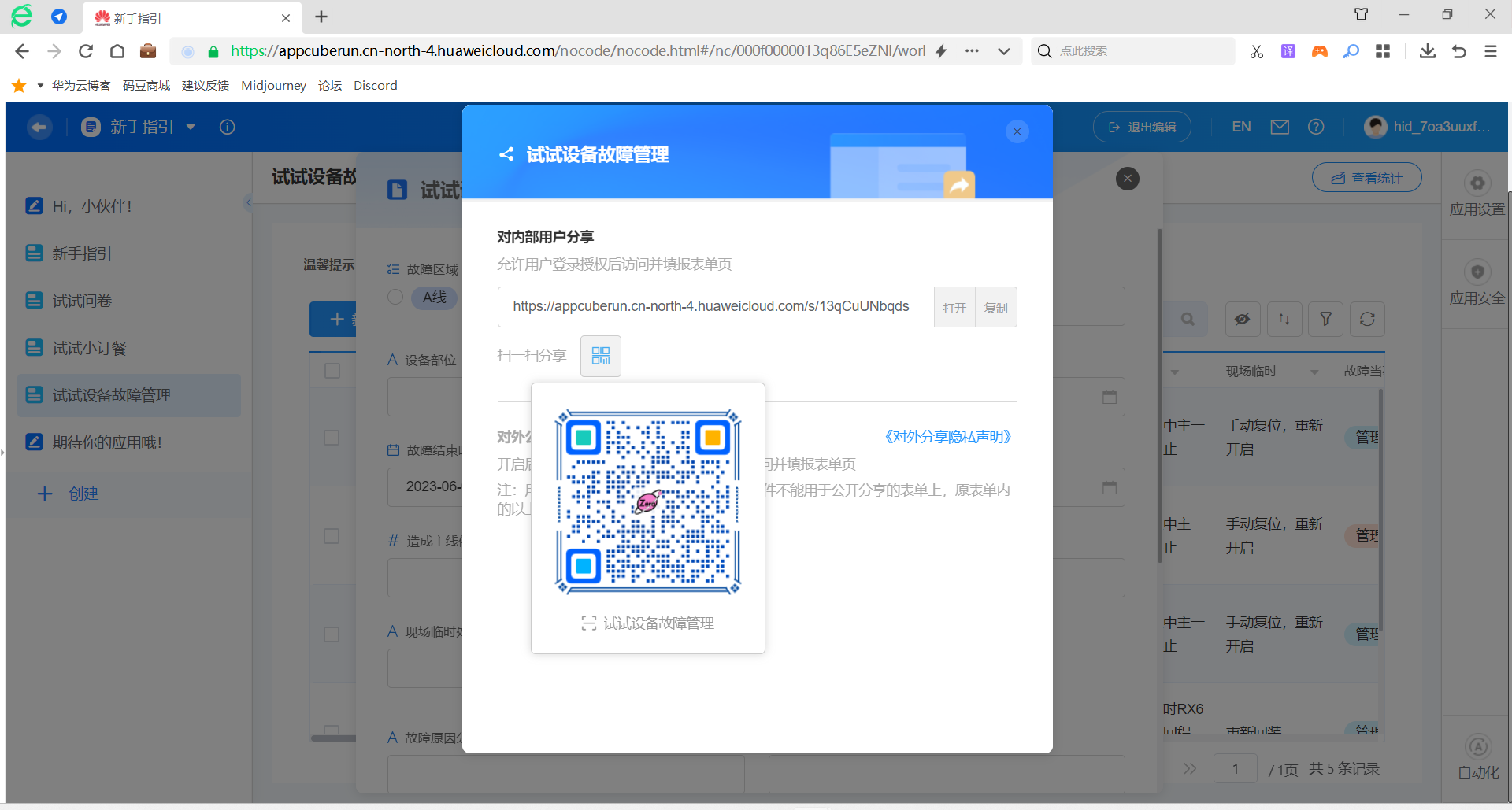
Task: Click the browser search box
Action: (x=1132, y=51)
